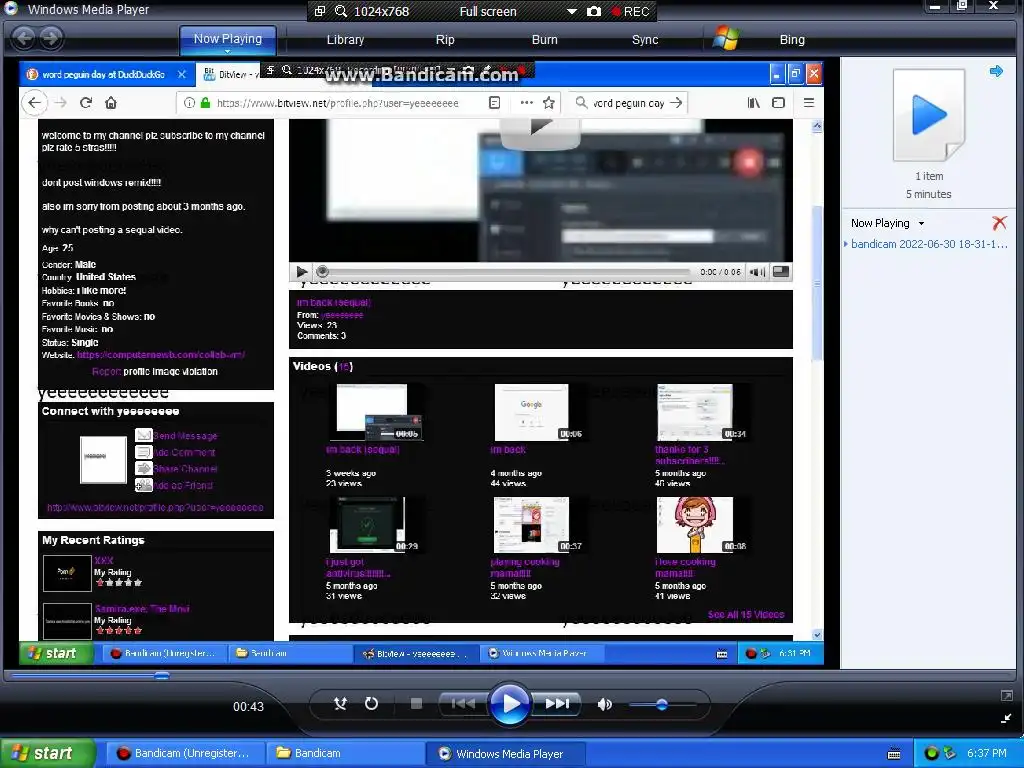Select the 1024x768 size in Bandicam bar
Image resolution: width=1024 pixels, height=768 pixels.
381,11
